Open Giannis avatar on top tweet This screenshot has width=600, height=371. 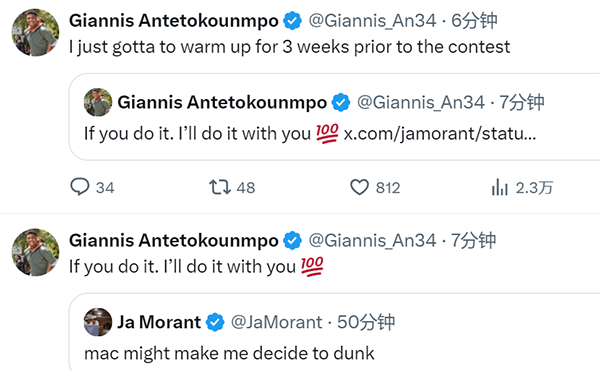pos(36,33)
